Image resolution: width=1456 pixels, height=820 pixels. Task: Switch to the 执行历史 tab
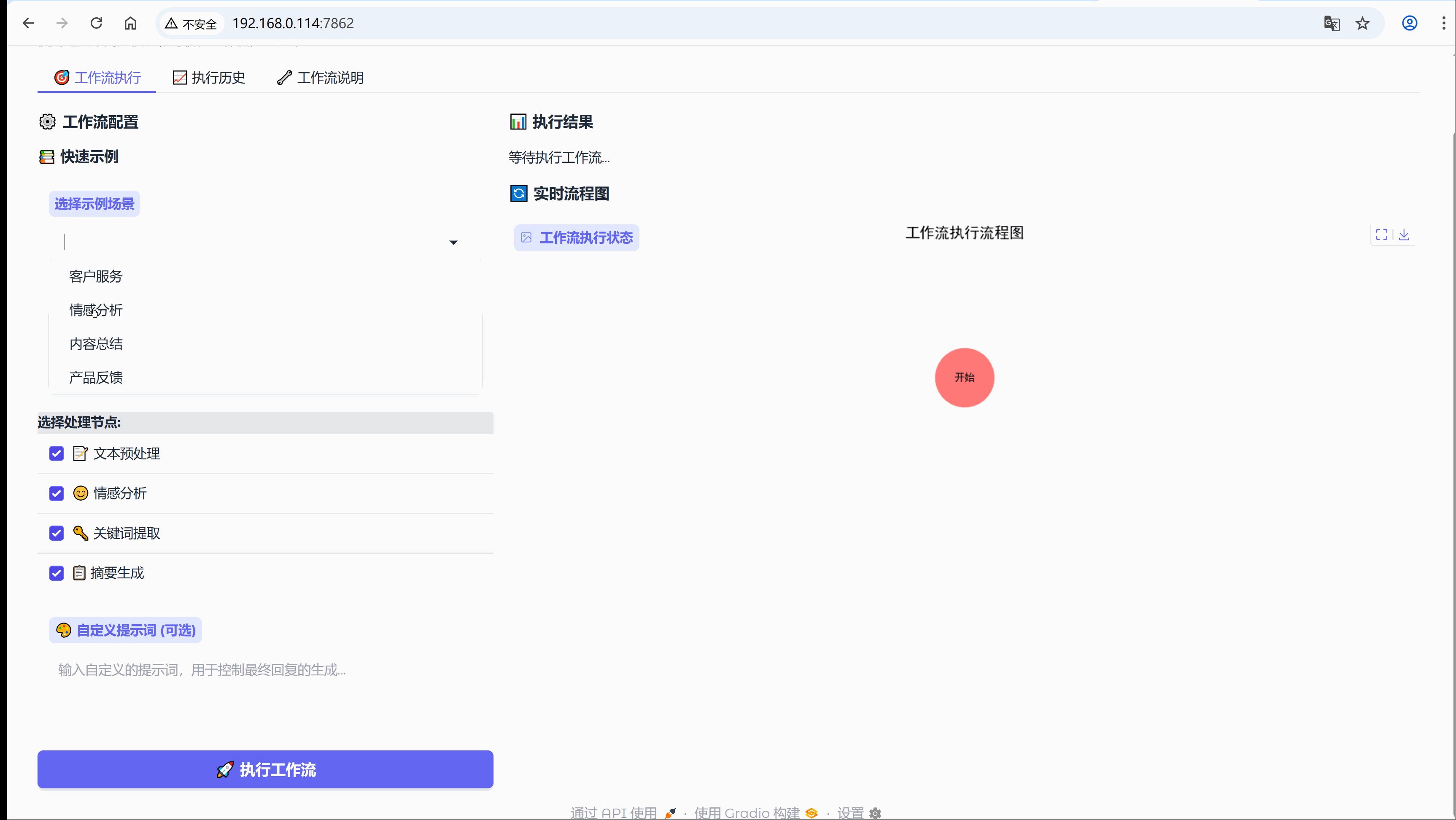[208, 78]
